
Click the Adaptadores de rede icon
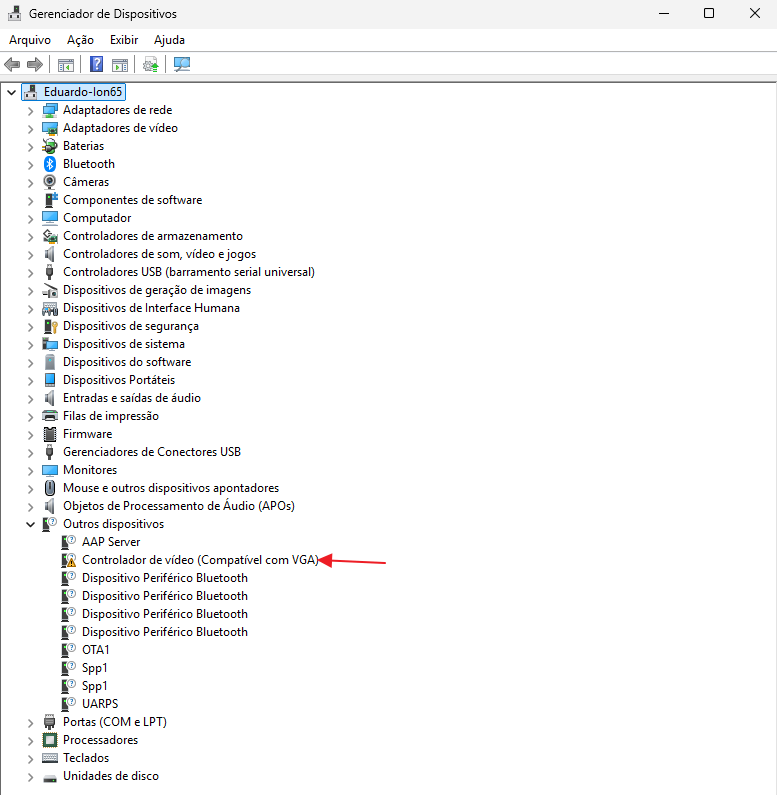[50, 110]
